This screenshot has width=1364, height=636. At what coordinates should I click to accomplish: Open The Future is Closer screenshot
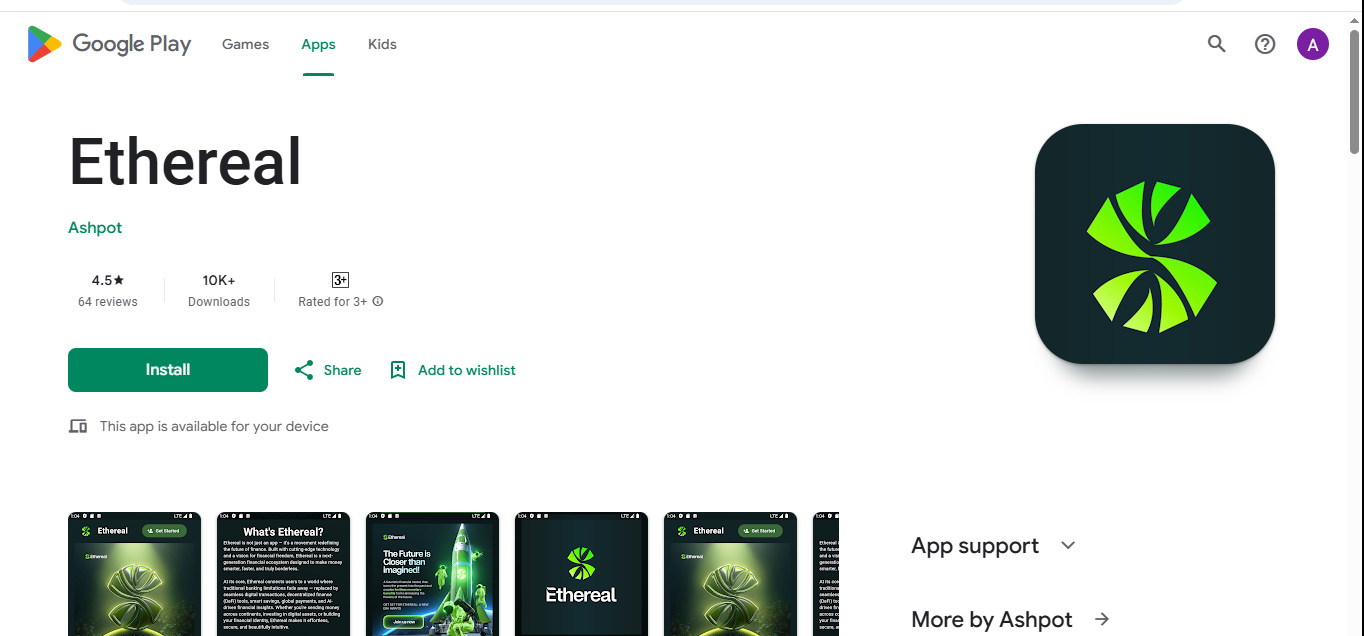point(433,574)
